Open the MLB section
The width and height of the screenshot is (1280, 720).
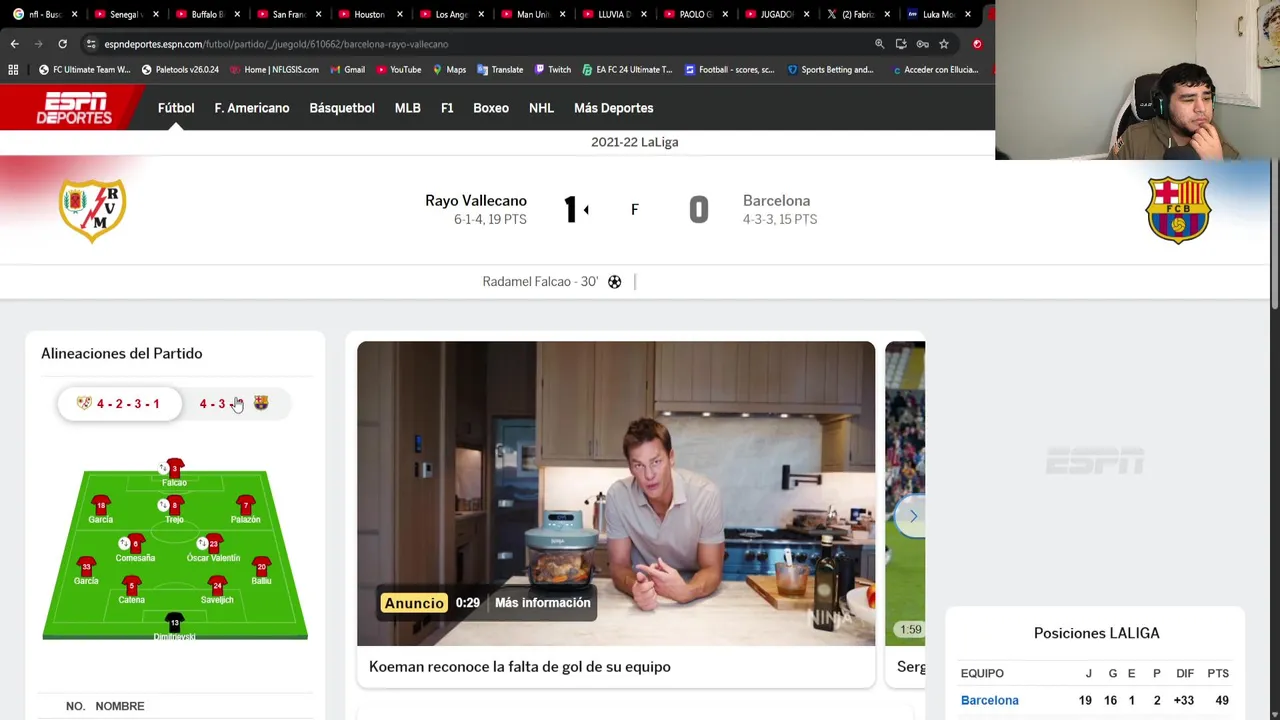coord(408,108)
